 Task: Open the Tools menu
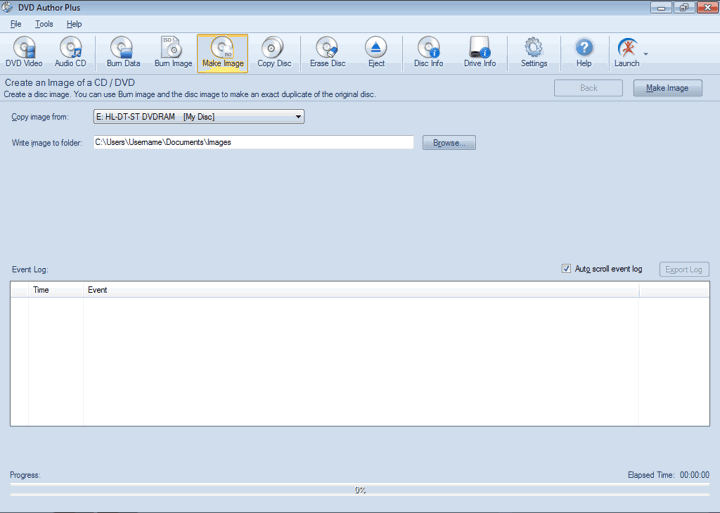(x=44, y=24)
